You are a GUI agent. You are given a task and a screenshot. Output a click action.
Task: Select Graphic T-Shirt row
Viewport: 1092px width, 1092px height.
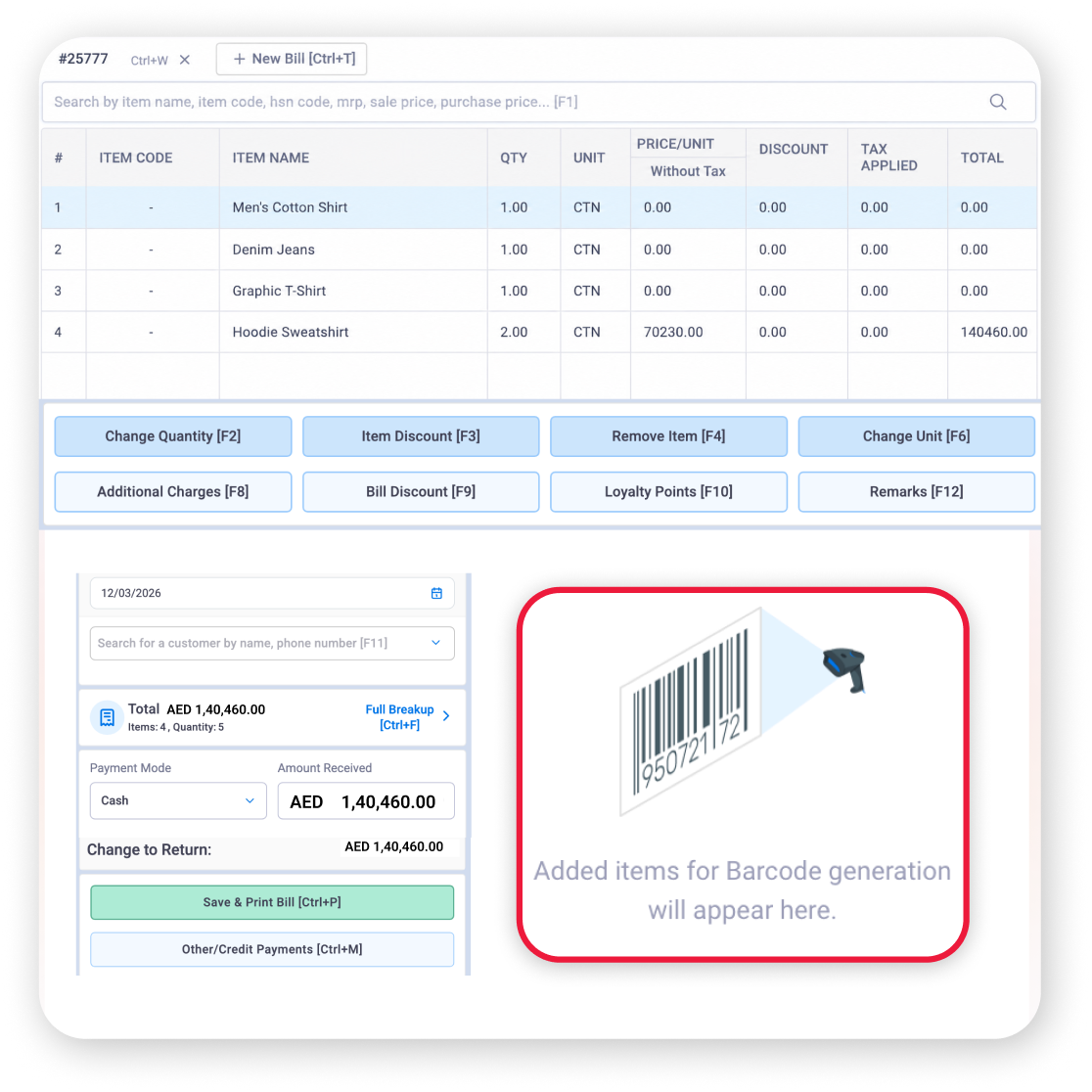539,292
